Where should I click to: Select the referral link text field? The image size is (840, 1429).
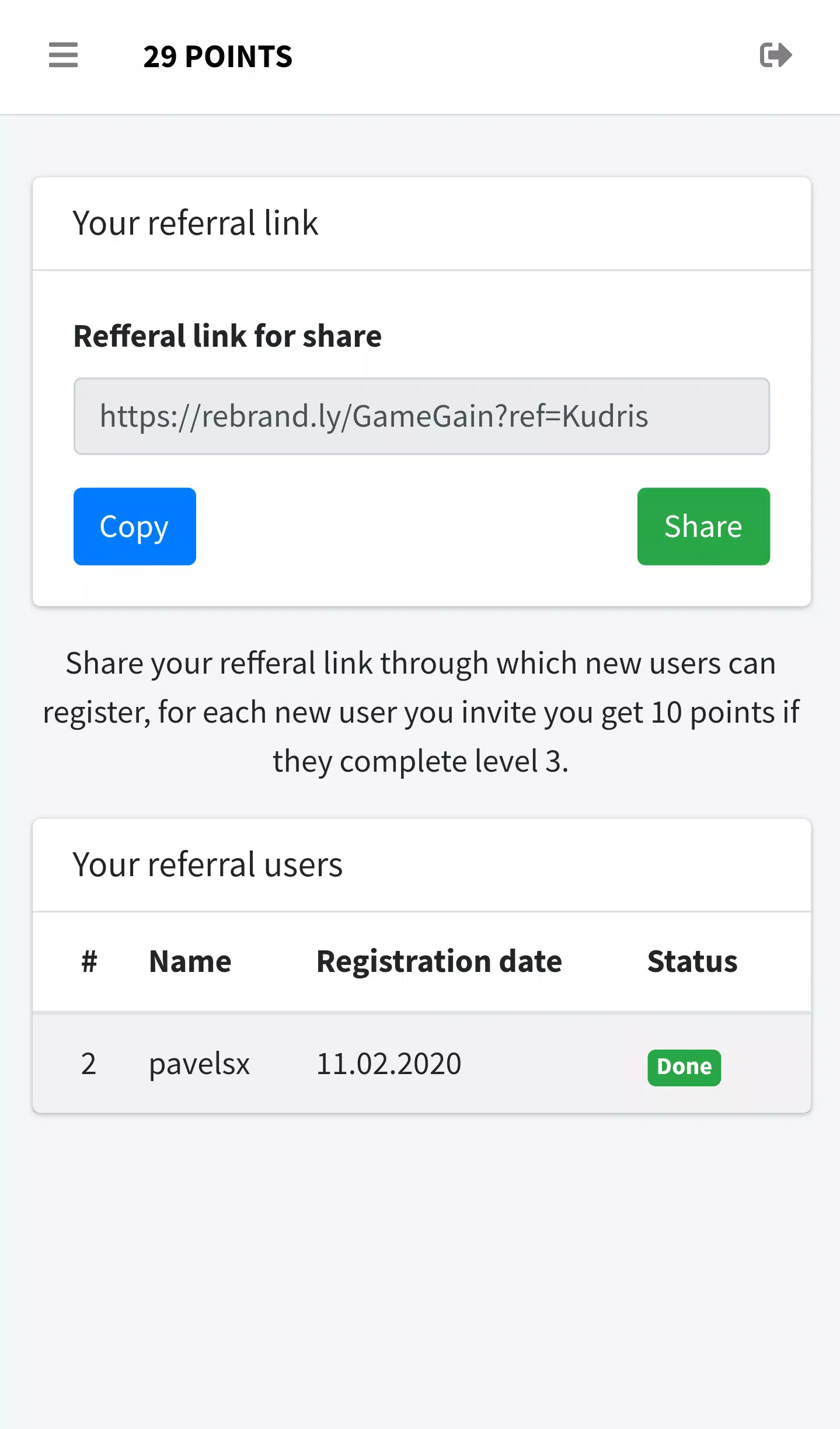point(421,416)
